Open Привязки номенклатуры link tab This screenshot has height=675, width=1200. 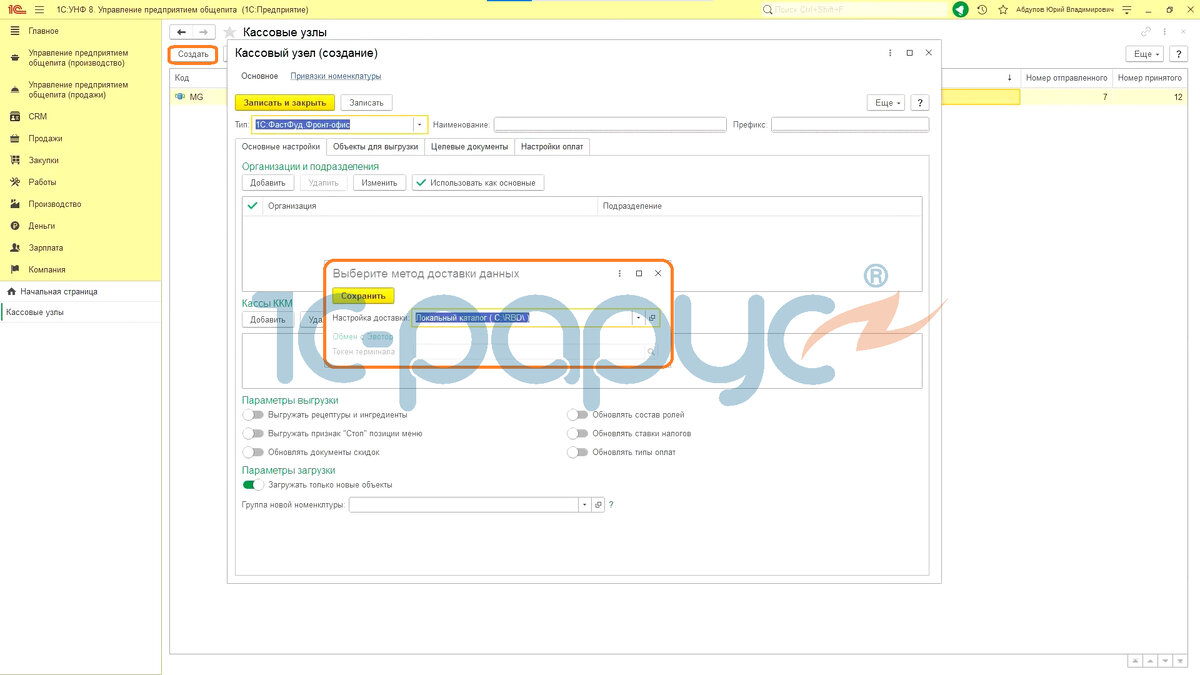pos(336,76)
